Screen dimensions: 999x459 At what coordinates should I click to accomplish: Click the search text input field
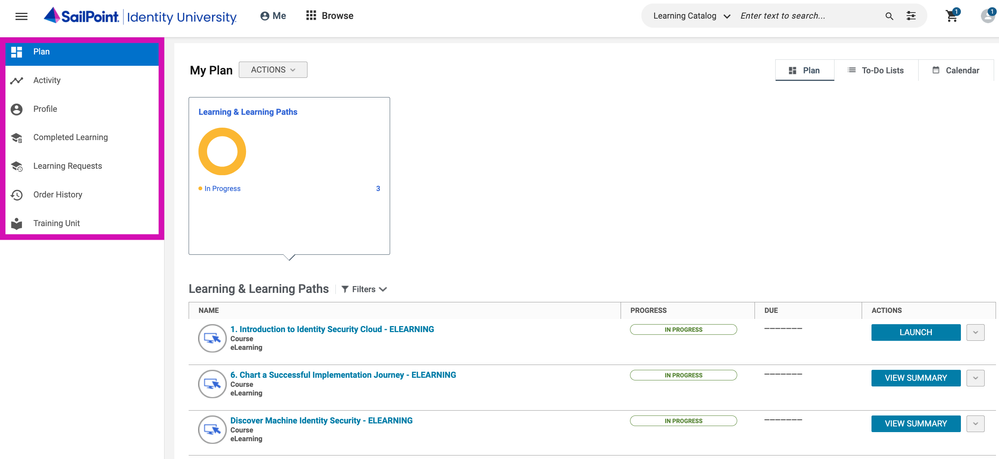pyautogui.click(x=805, y=16)
